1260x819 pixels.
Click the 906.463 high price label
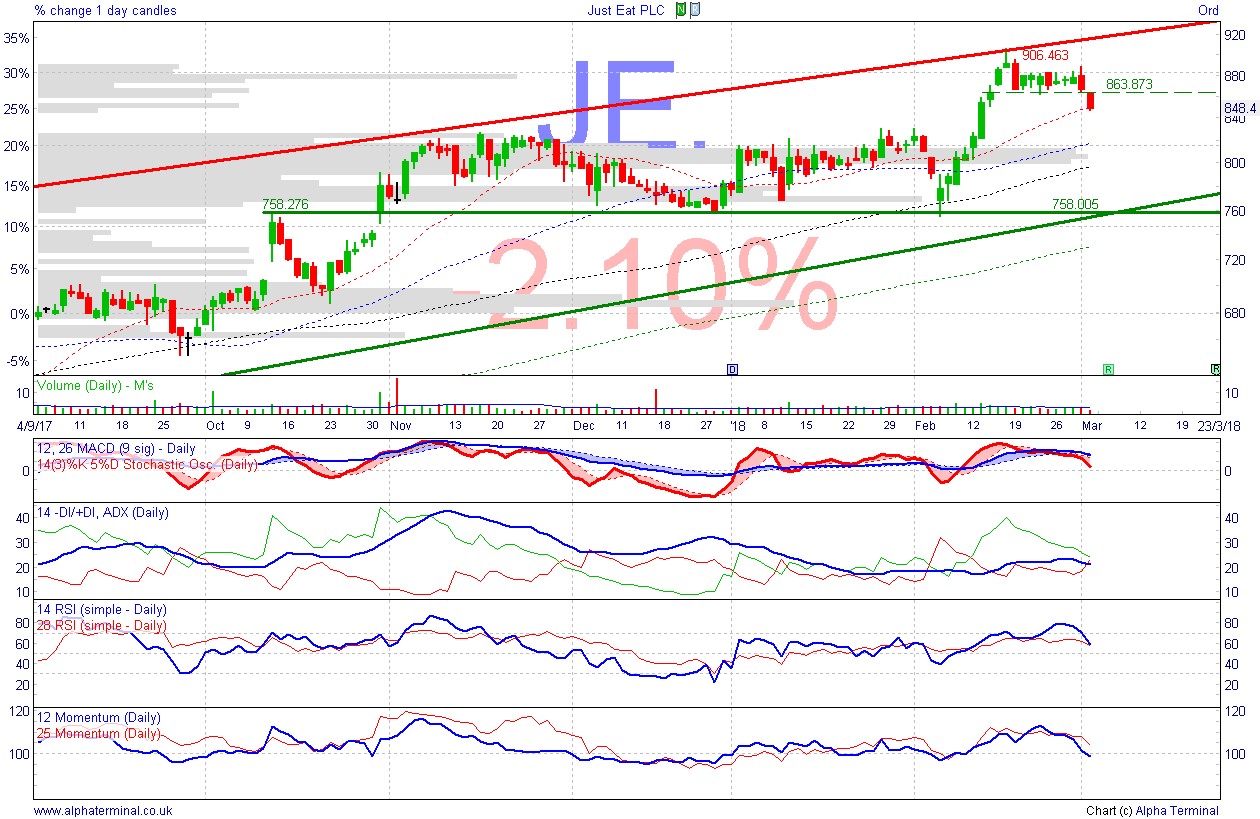click(x=1045, y=55)
